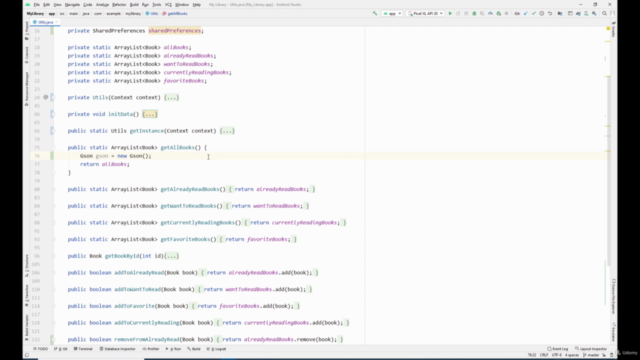Screen dimensions: 640x360
Task: Open the Logcat tool window
Action: 217,349
